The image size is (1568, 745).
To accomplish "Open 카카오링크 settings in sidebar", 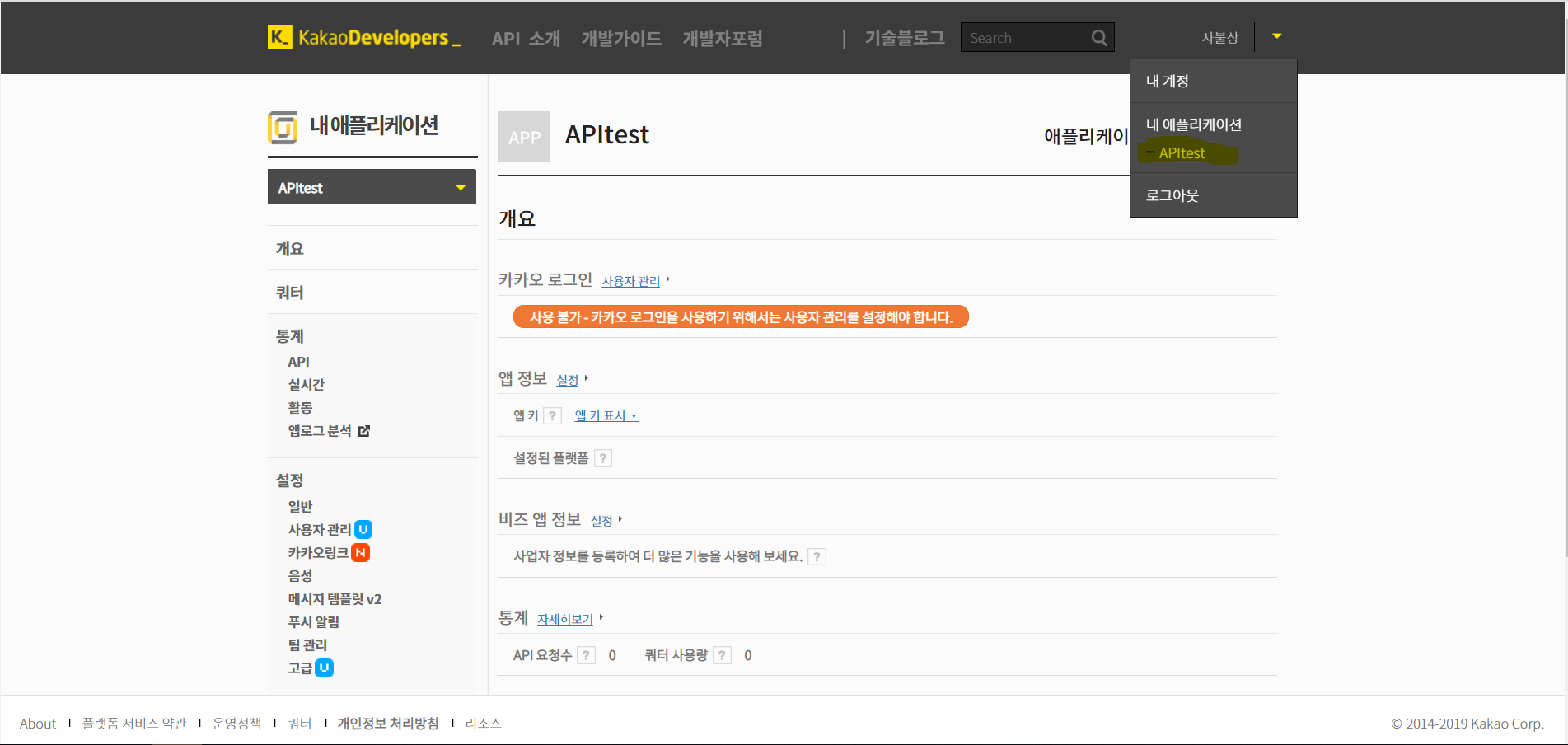I will click(318, 552).
